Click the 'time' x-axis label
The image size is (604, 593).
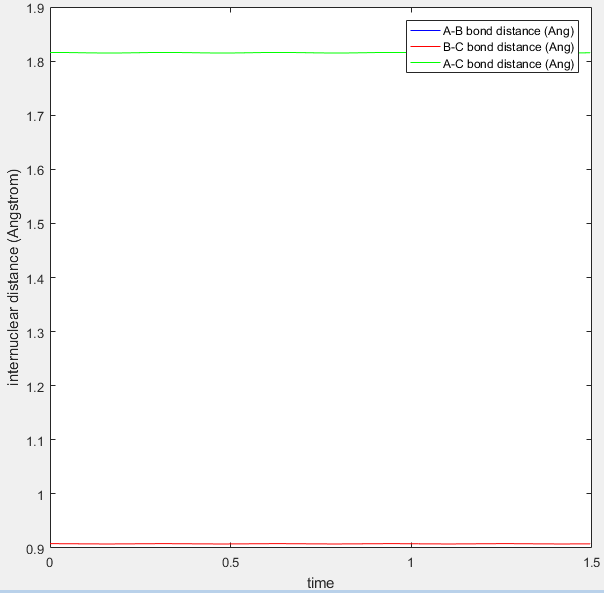click(320, 583)
